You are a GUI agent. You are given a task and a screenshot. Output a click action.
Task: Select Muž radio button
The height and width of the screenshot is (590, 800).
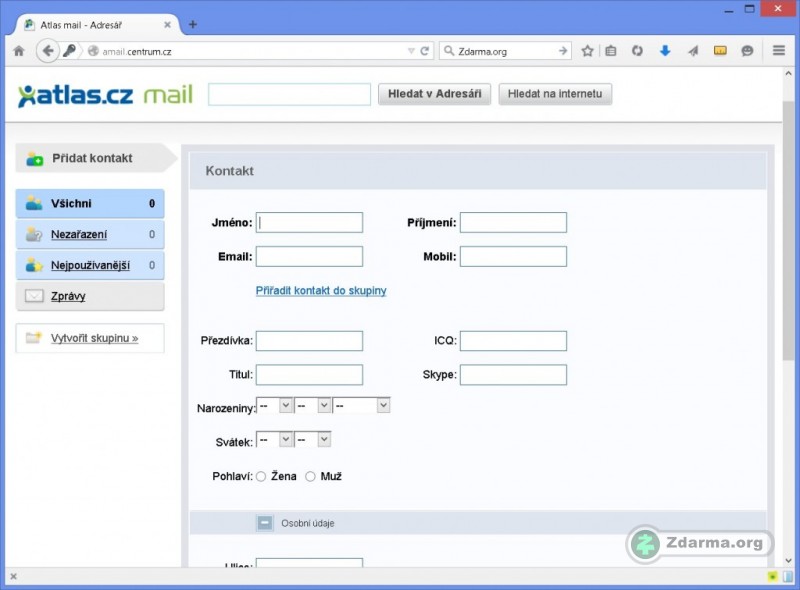pos(310,477)
